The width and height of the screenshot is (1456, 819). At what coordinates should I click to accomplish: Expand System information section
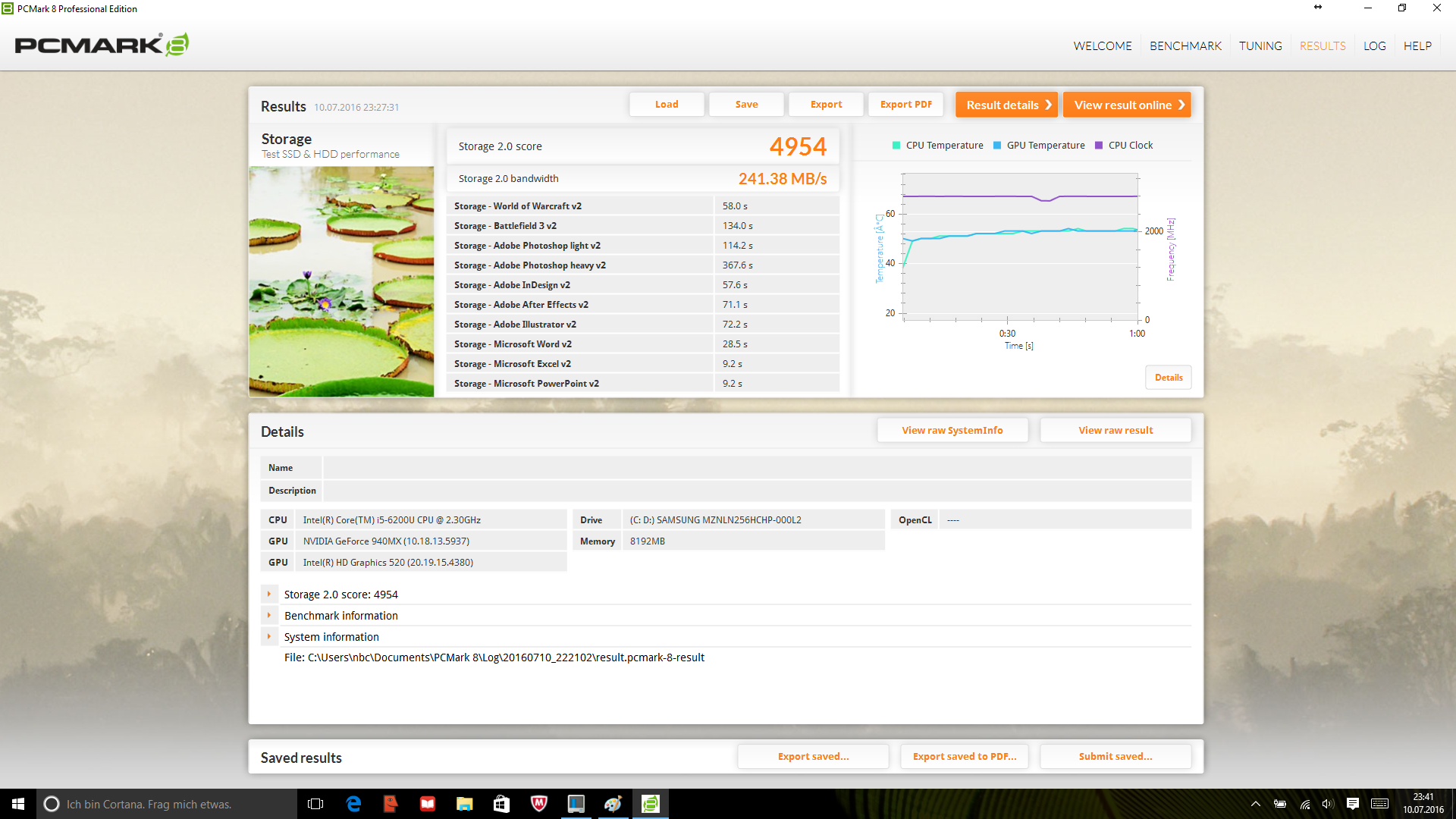tap(269, 637)
